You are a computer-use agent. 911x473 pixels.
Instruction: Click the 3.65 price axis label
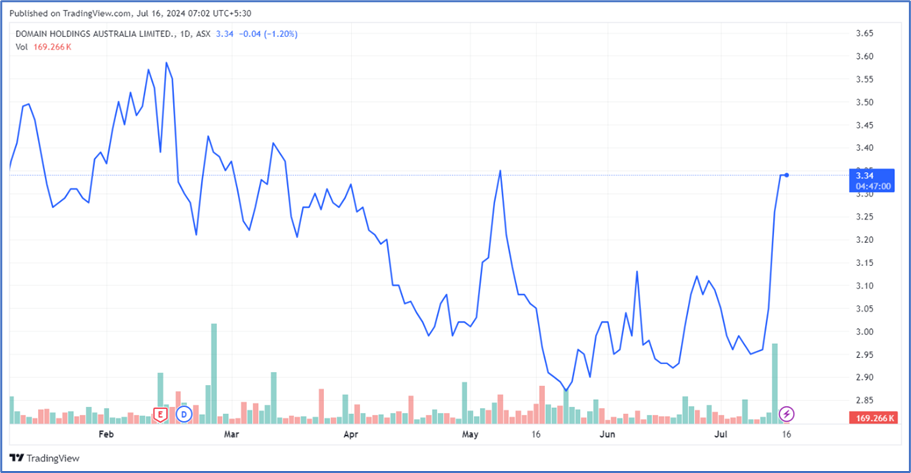[865, 33]
